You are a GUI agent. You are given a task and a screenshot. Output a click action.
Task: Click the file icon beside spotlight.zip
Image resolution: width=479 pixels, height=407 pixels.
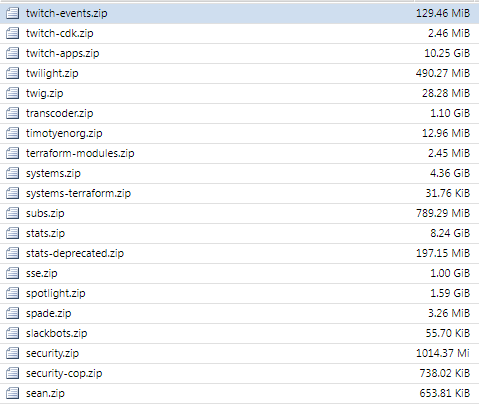(x=12, y=293)
